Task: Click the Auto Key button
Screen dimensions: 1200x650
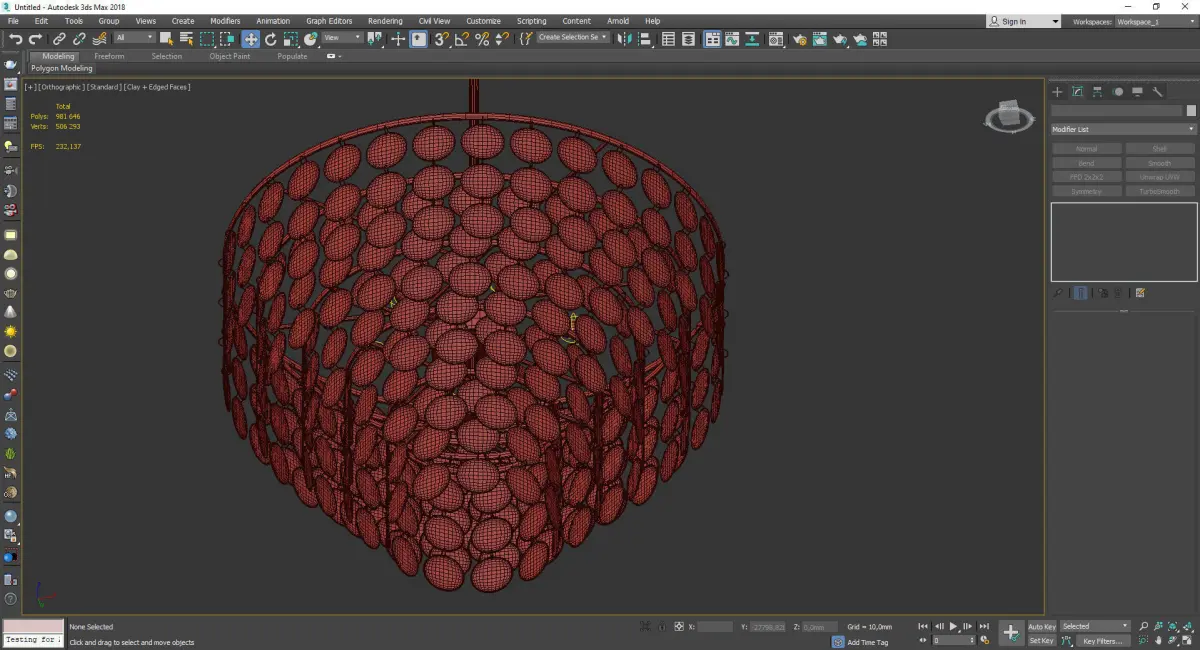Action: click(x=1042, y=627)
